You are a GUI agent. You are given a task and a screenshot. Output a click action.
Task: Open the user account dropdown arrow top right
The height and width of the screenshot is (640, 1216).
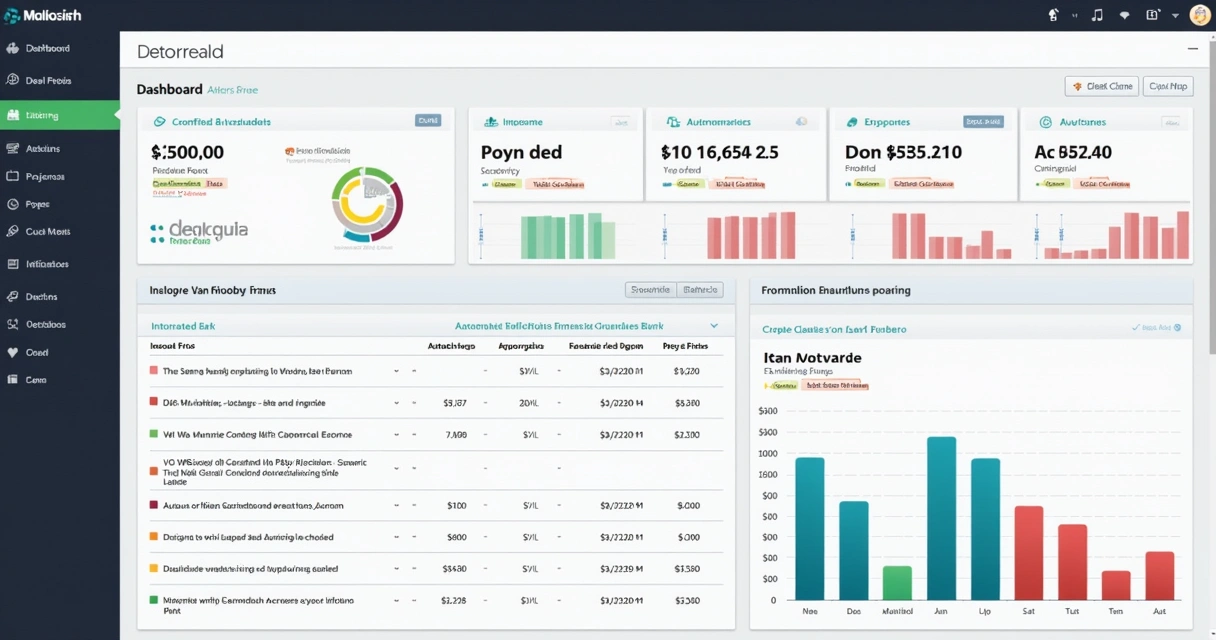coord(1176,15)
